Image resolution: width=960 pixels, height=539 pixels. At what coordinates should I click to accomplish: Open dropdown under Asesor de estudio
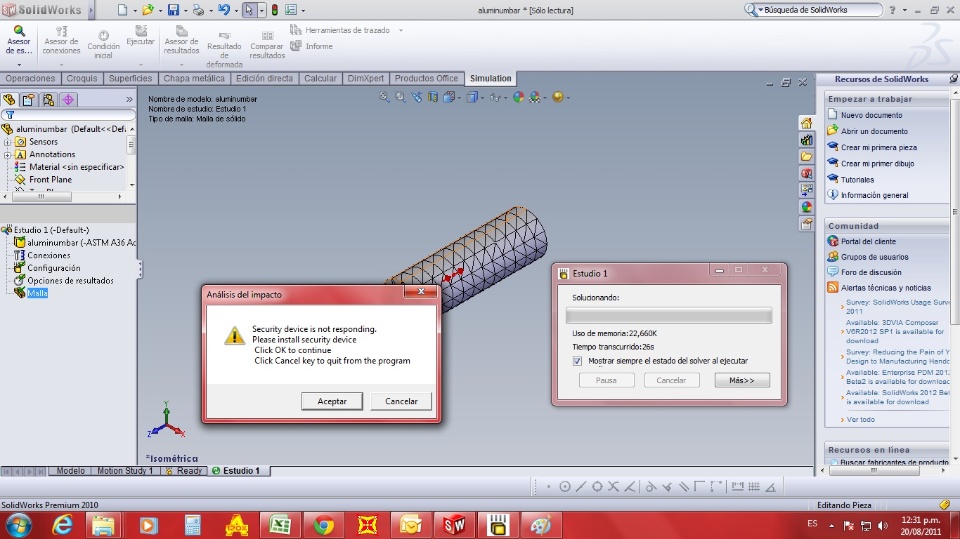pyautogui.click(x=19, y=64)
